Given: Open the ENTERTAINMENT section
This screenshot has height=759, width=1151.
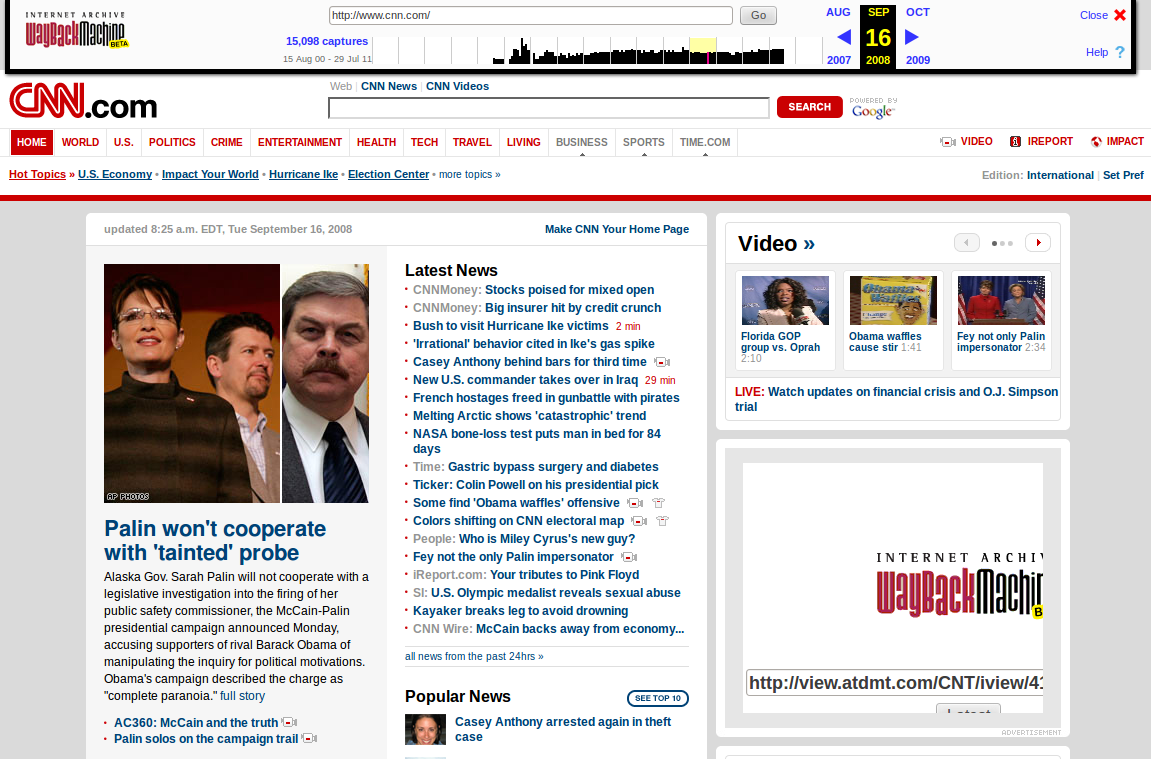Looking at the screenshot, I should click(299, 142).
